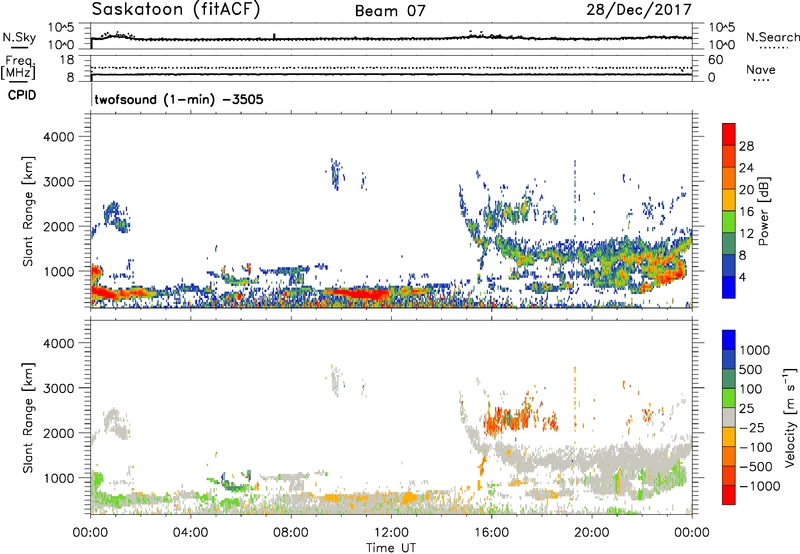Select the "Freq. [MHz]" axis label
The height and width of the screenshot is (554, 800).
18,67
